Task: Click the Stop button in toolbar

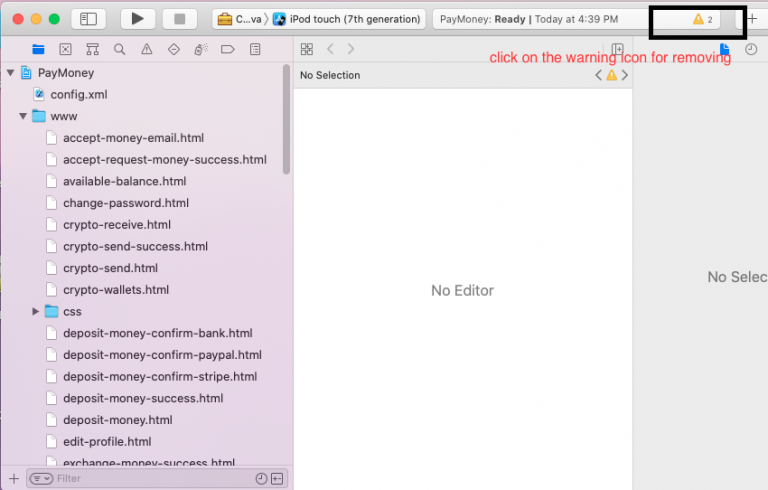Action: pyautogui.click(x=179, y=19)
